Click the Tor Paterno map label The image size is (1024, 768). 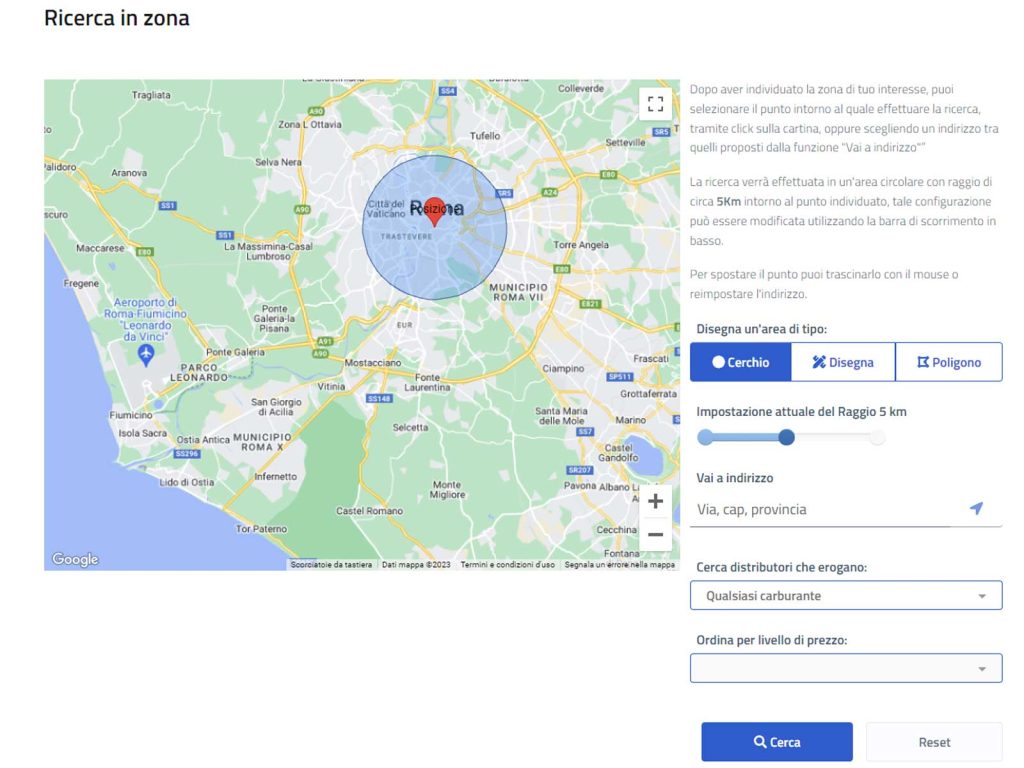click(x=261, y=529)
